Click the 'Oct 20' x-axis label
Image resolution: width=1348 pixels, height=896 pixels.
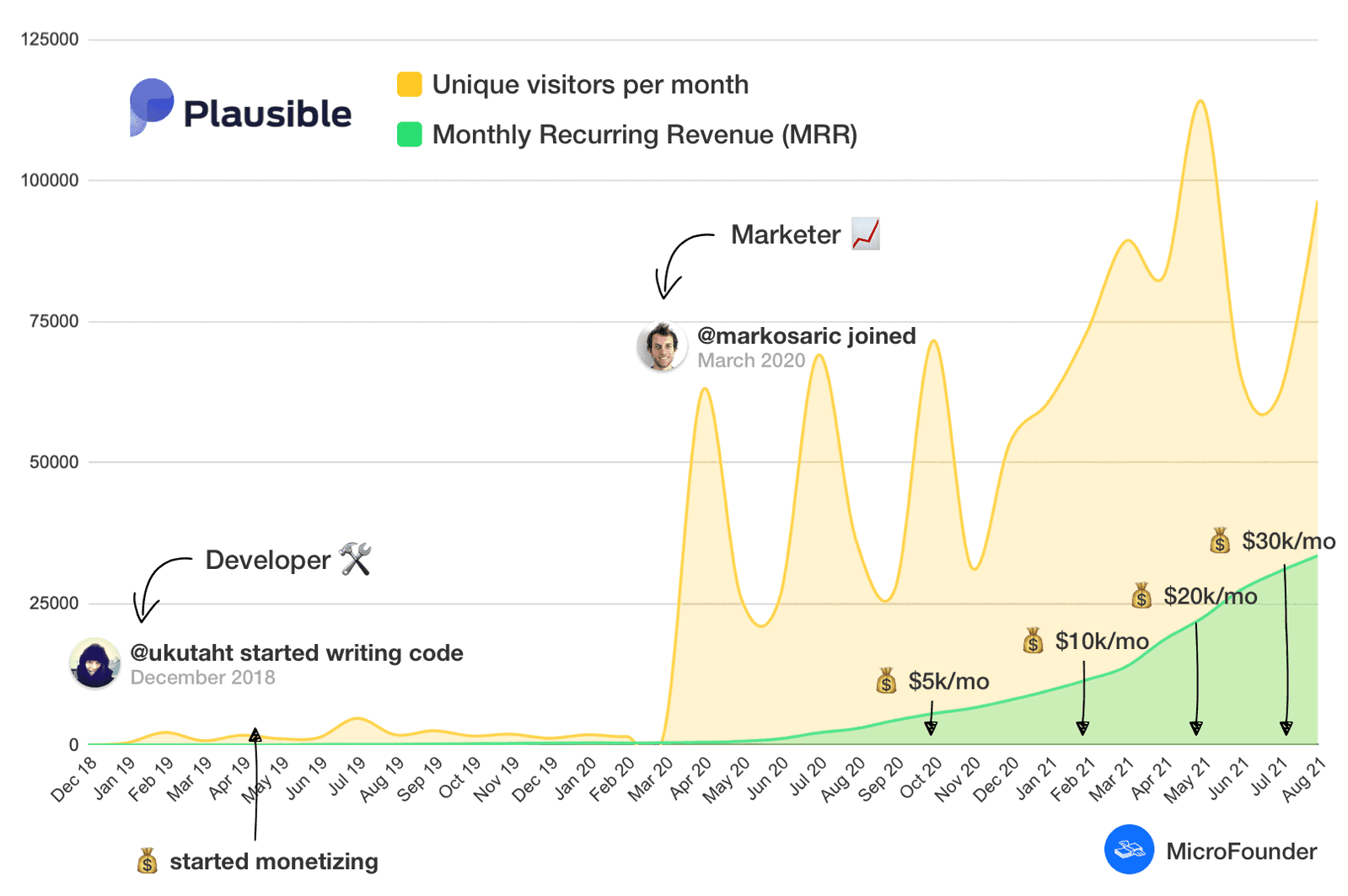click(921, 778)
